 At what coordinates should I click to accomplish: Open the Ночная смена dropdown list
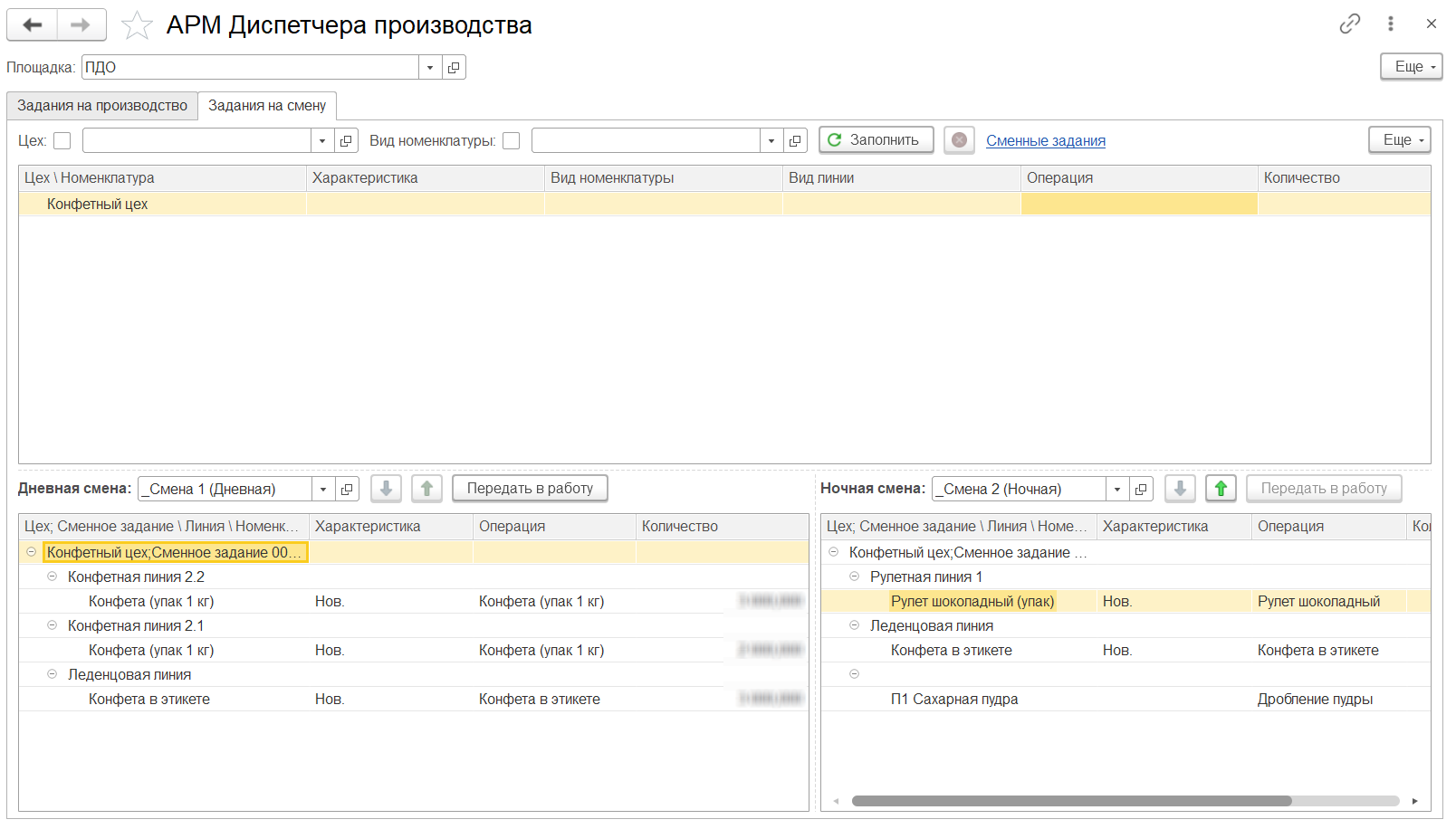pyautogui.click(x=1117, y=490)
